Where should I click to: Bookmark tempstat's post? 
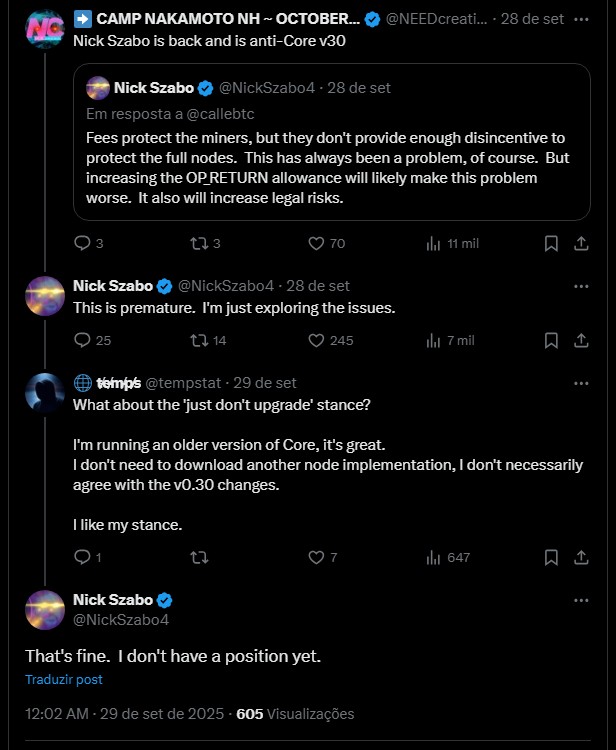point(550,557)
